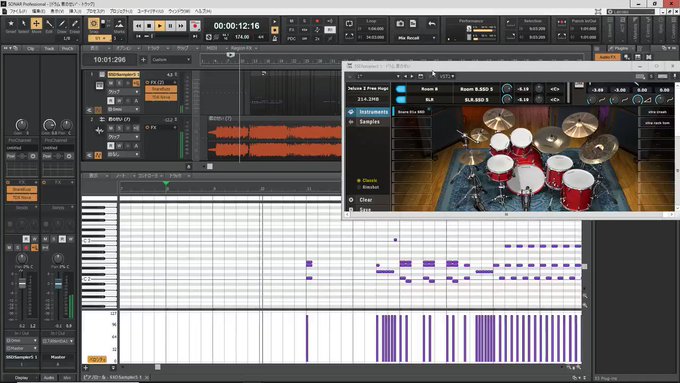Toggle read automation R on track 1
Viewport: 680px width, 383px height.
coord(111,101)
